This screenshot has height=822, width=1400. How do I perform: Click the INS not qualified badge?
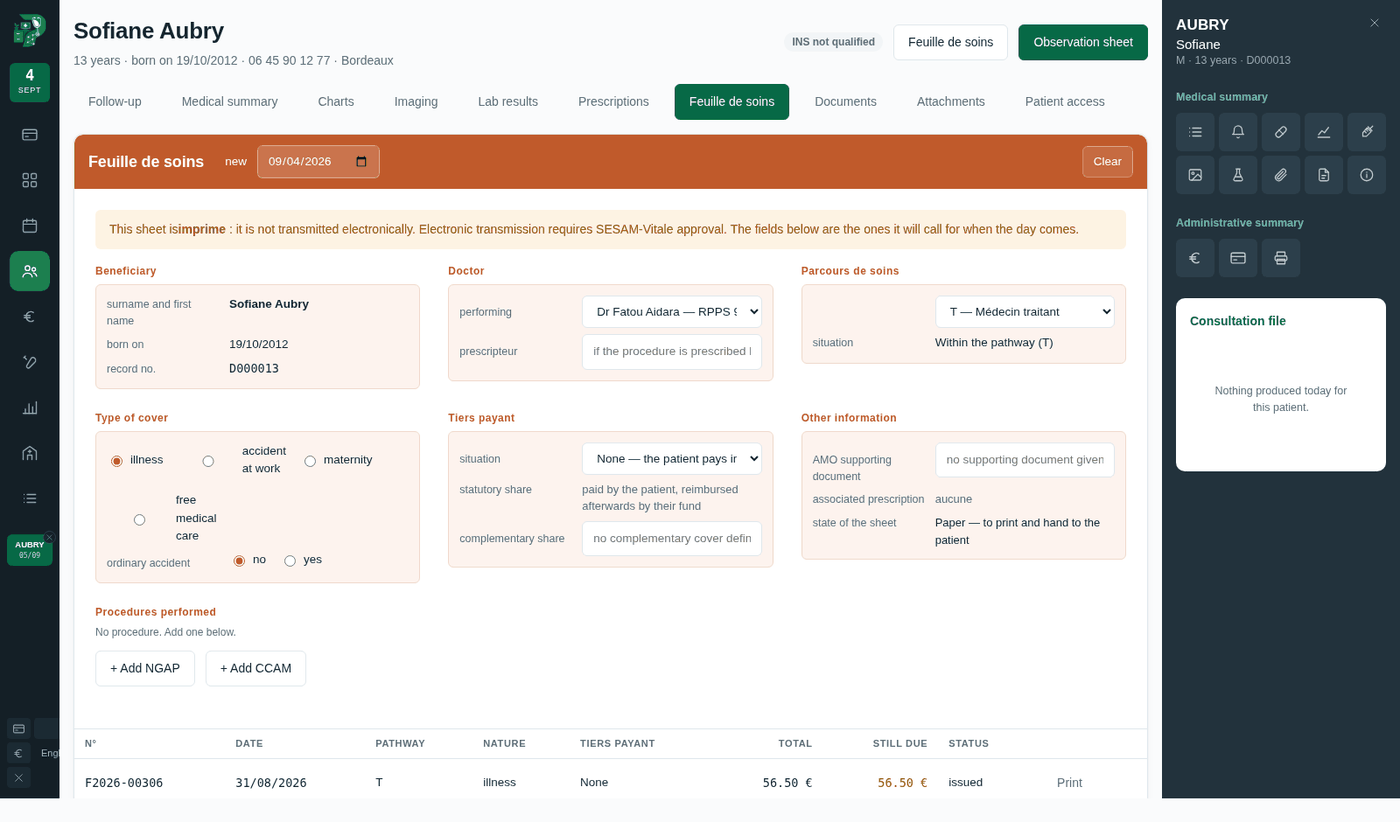(833, 42)
